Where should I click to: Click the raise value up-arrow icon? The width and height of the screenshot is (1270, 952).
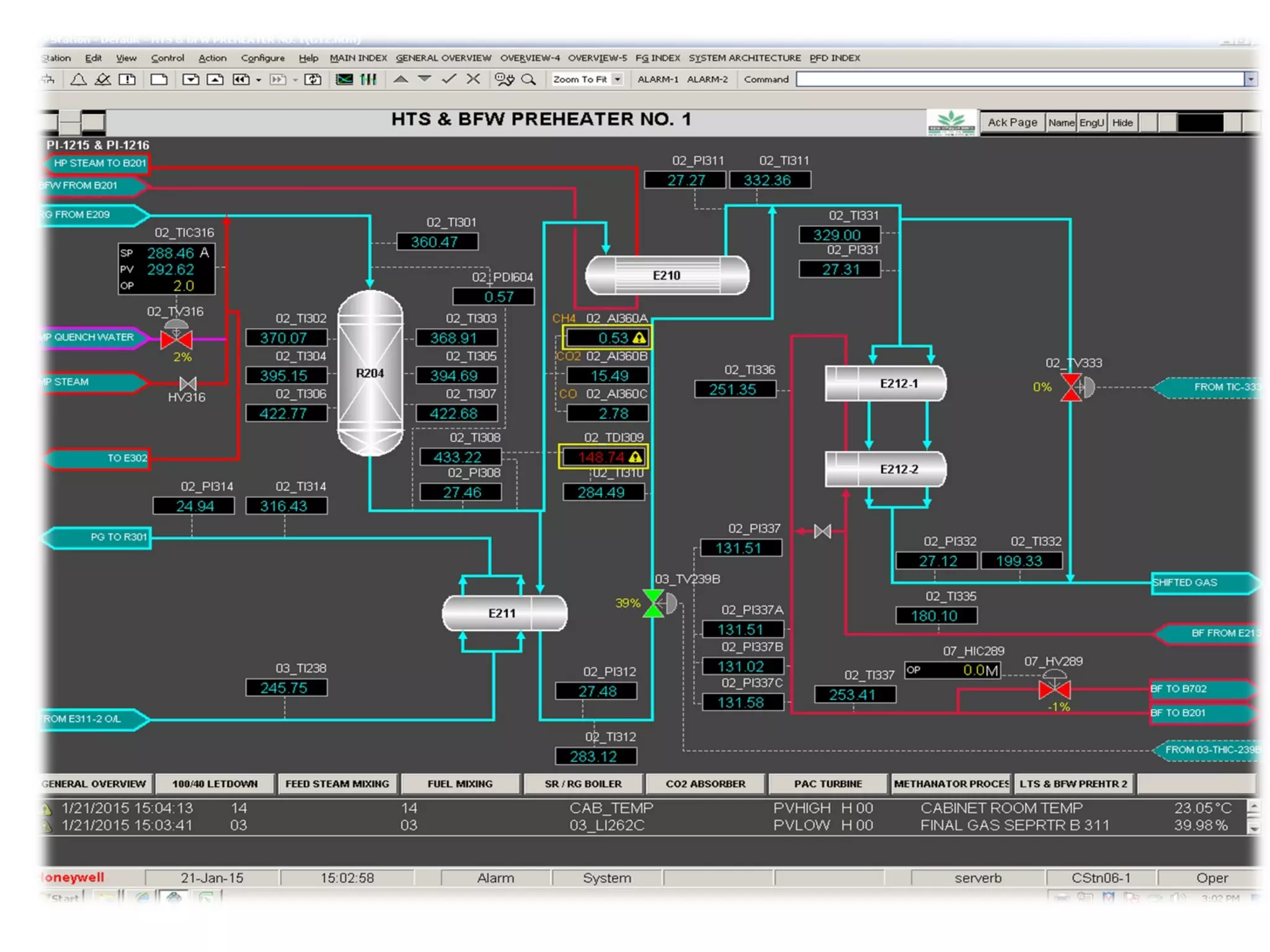tap(401, 79)
